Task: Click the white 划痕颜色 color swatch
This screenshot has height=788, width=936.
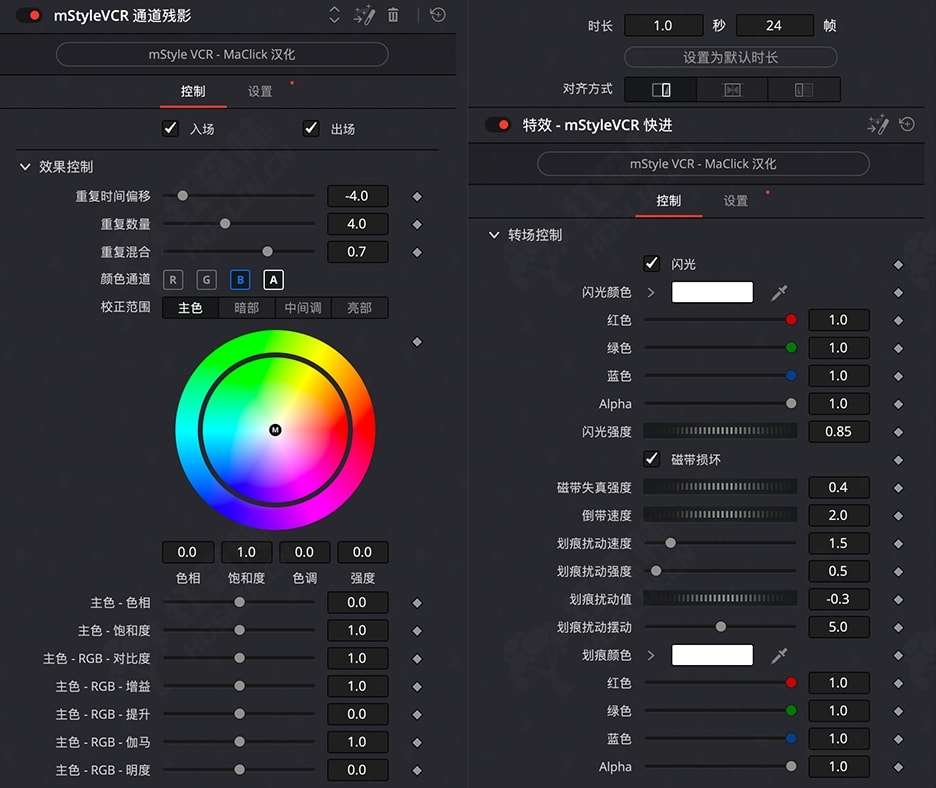Action: 712,655
